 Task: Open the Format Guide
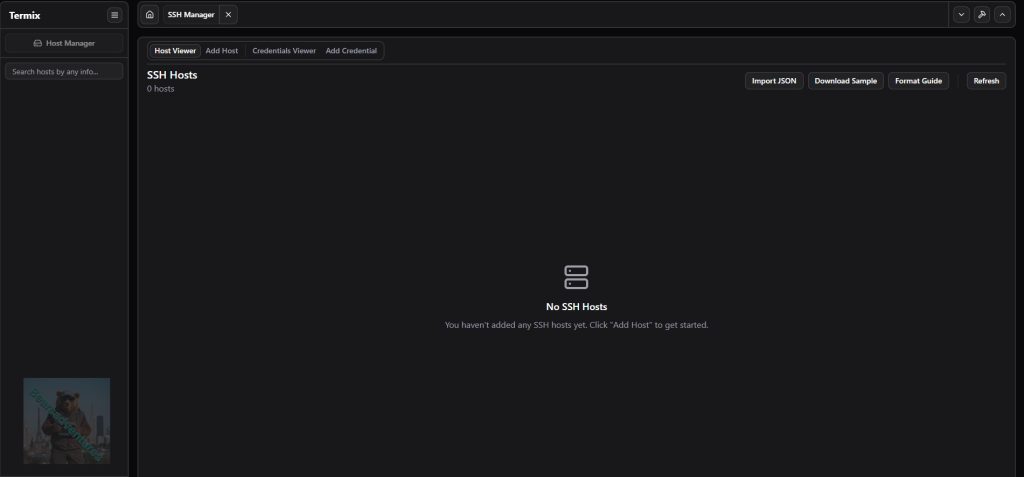(x=918, y=81)
